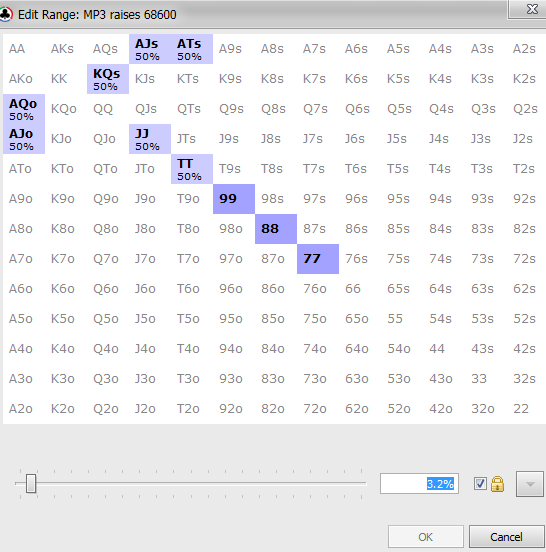Viewport: 546px width, 552px height.
Task: Select the 32s hand cell
Action: coord(527,379)
